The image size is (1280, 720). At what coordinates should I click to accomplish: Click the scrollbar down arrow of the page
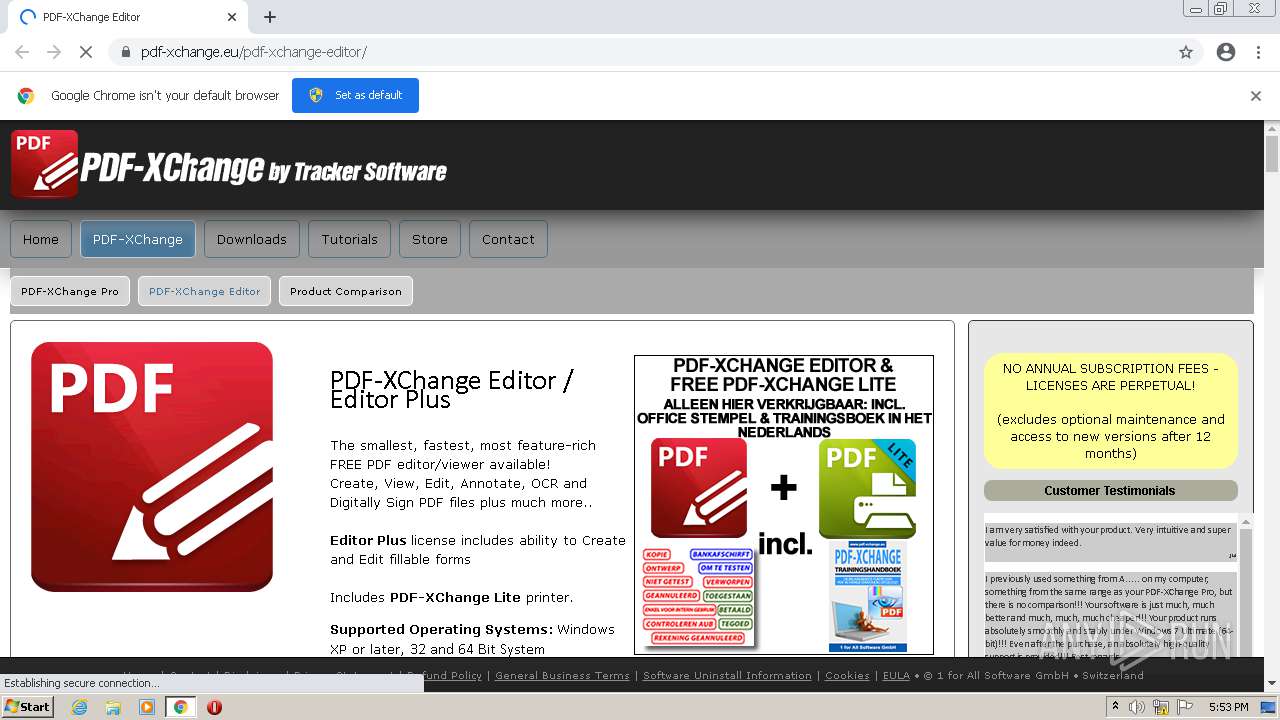[x=1272, y=683]
